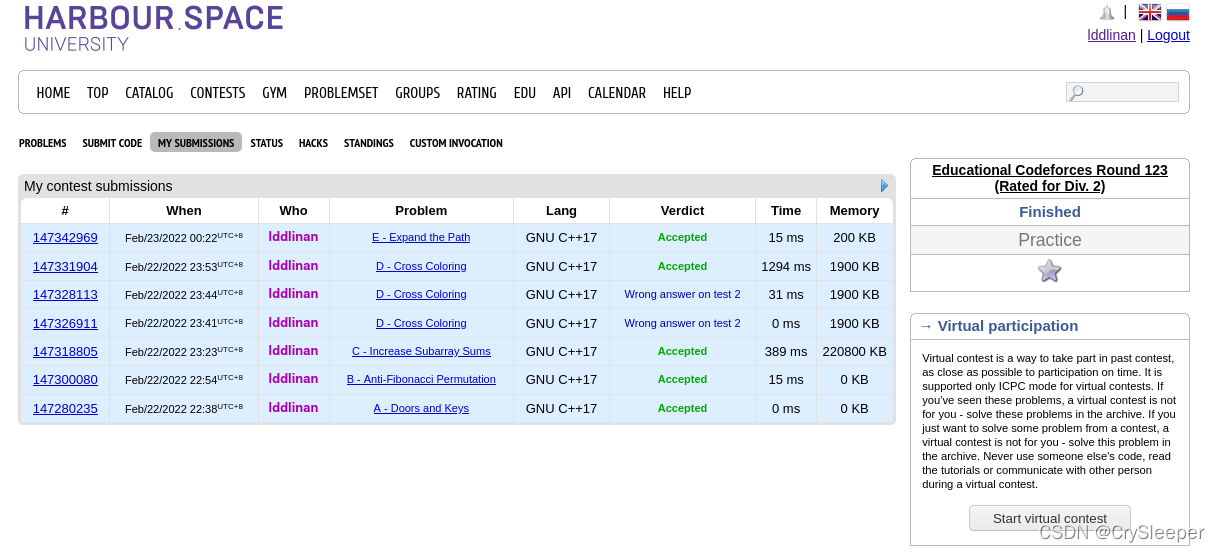
Task: Open the Harbour.Space University logo
Action: (154, 27)
